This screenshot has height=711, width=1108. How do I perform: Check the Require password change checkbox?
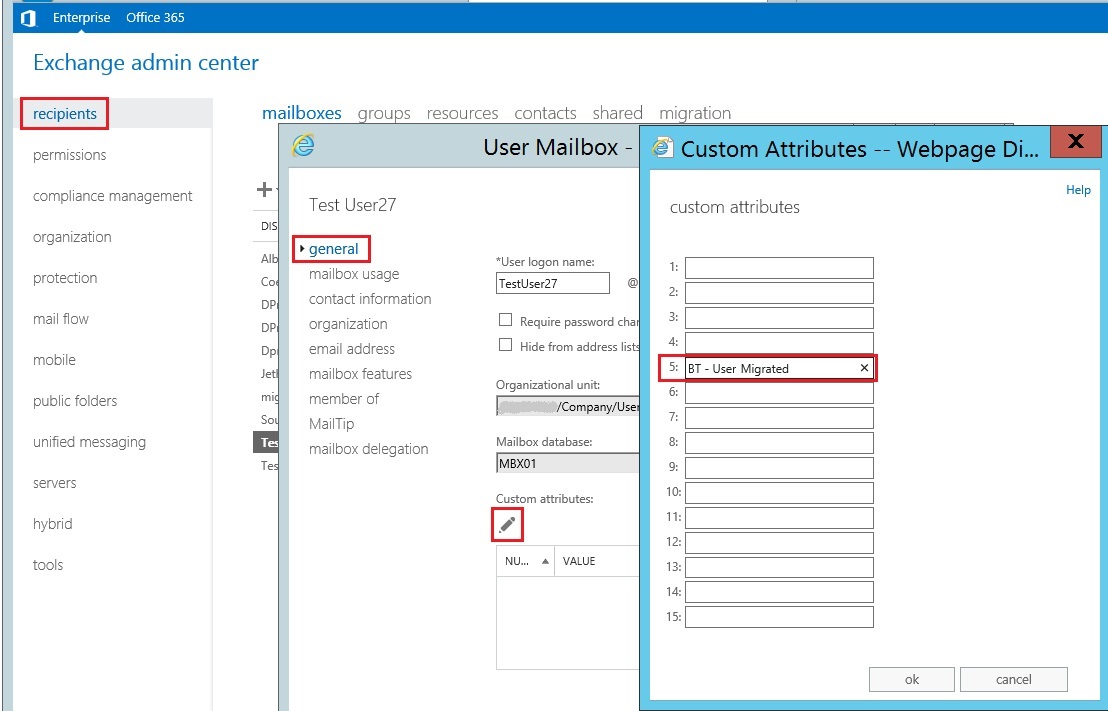coord(506,319)
